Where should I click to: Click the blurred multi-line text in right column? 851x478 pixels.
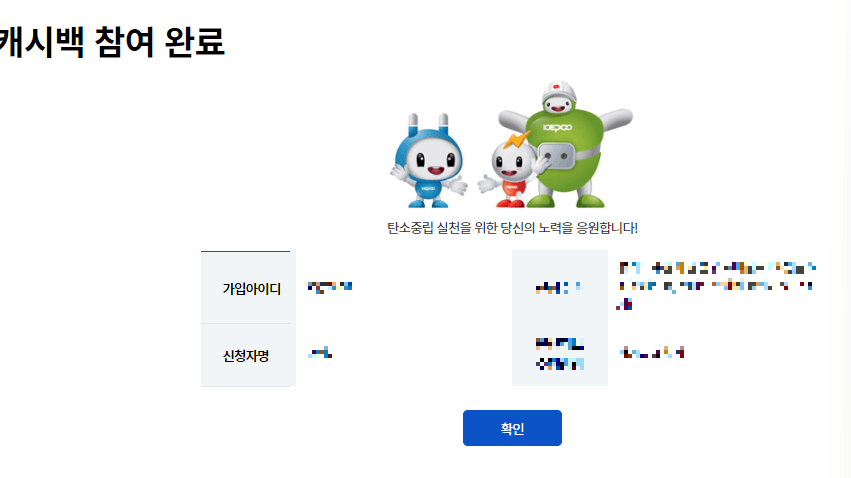pyautogui.click(x=716, y=285)
